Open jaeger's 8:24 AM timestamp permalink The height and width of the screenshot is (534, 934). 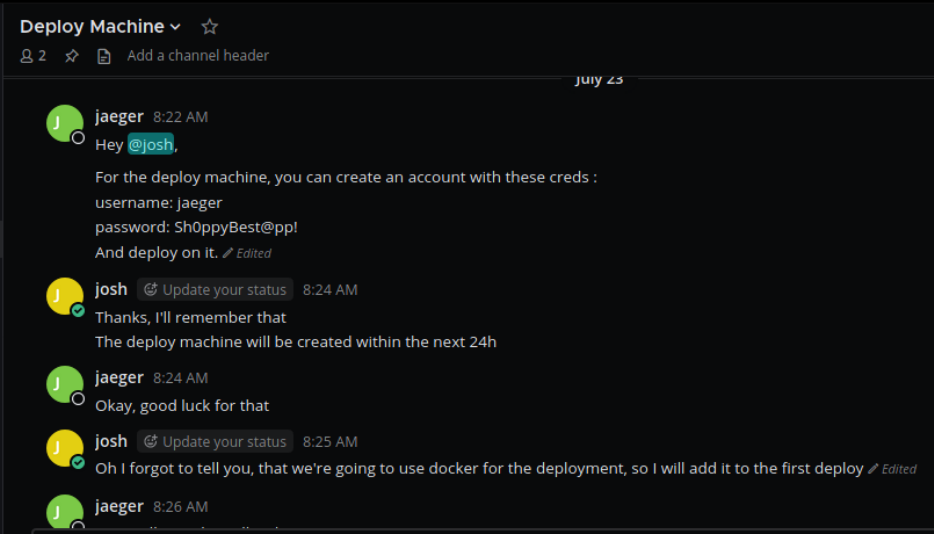point(180,378)
